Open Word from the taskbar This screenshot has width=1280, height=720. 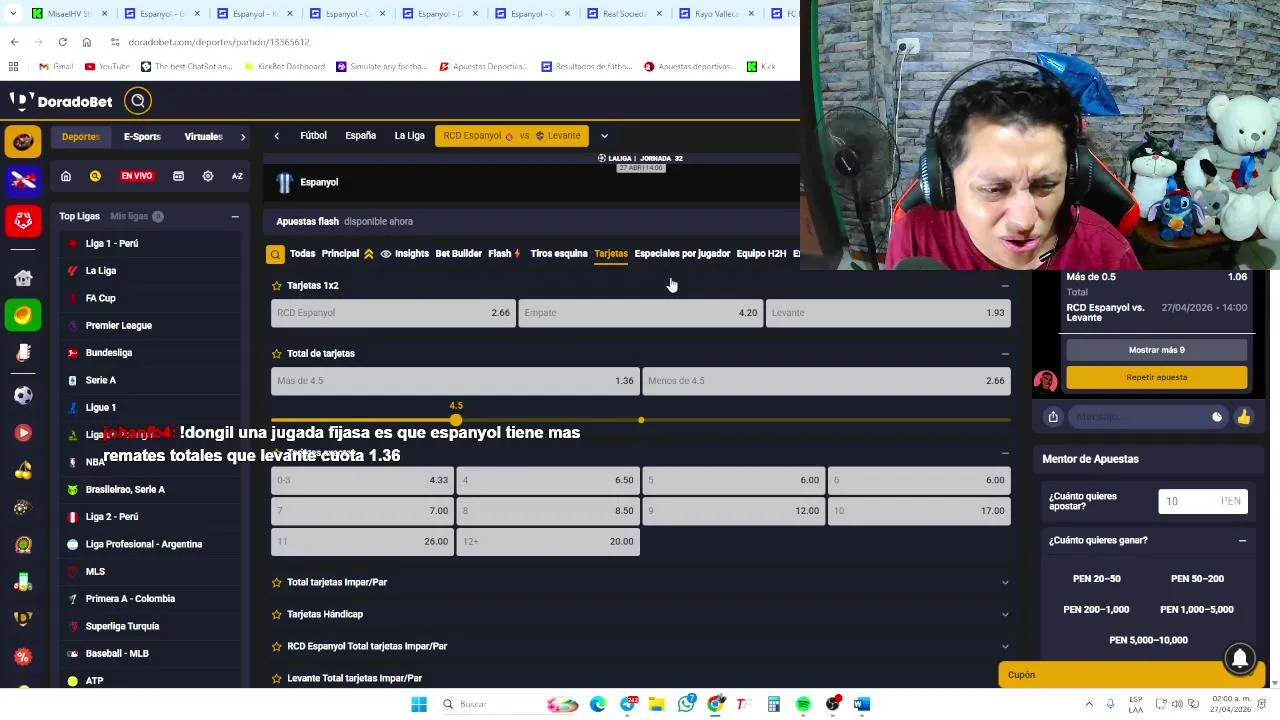click(862, 704)
